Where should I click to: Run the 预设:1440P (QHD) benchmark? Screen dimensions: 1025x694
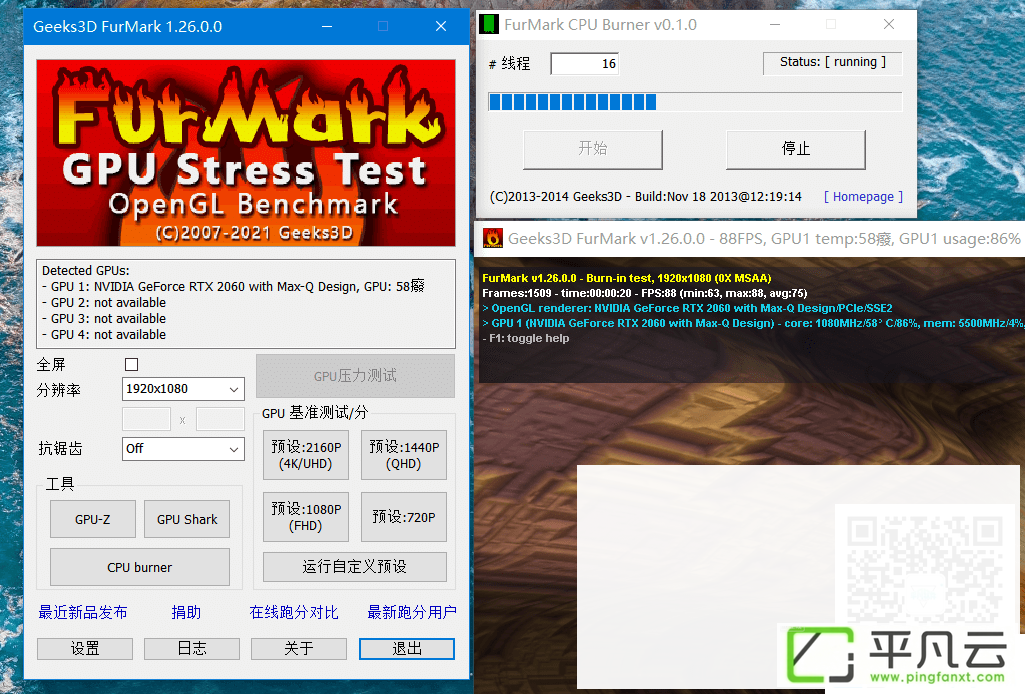404,455
